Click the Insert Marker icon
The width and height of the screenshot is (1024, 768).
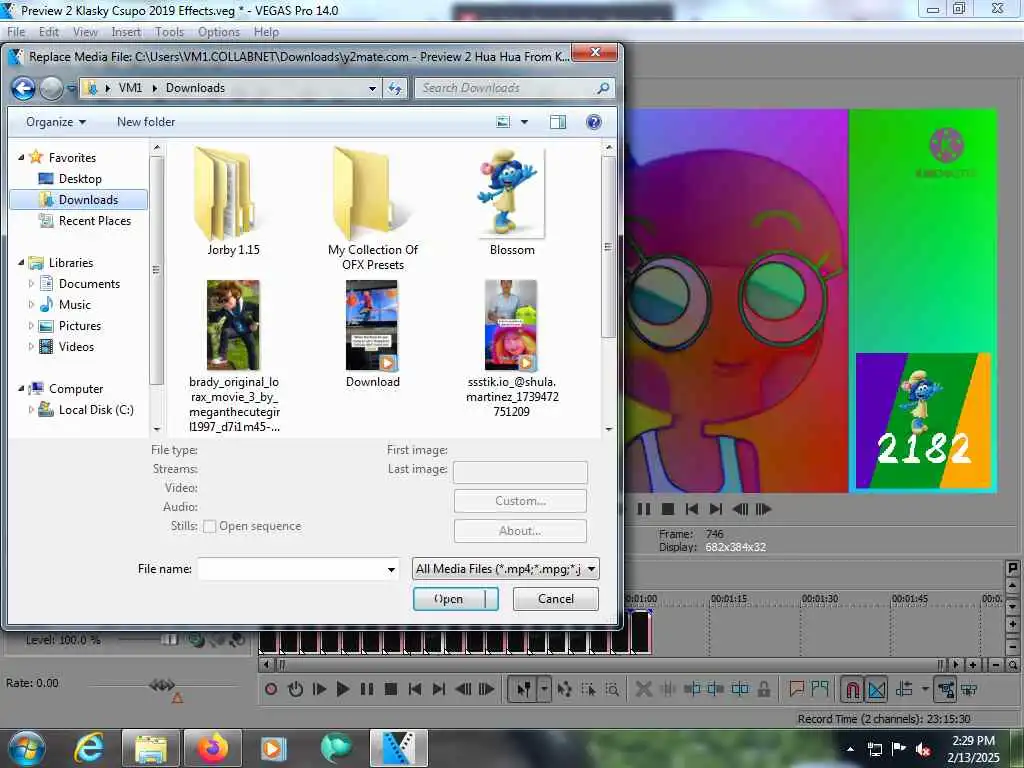point(796,689)
